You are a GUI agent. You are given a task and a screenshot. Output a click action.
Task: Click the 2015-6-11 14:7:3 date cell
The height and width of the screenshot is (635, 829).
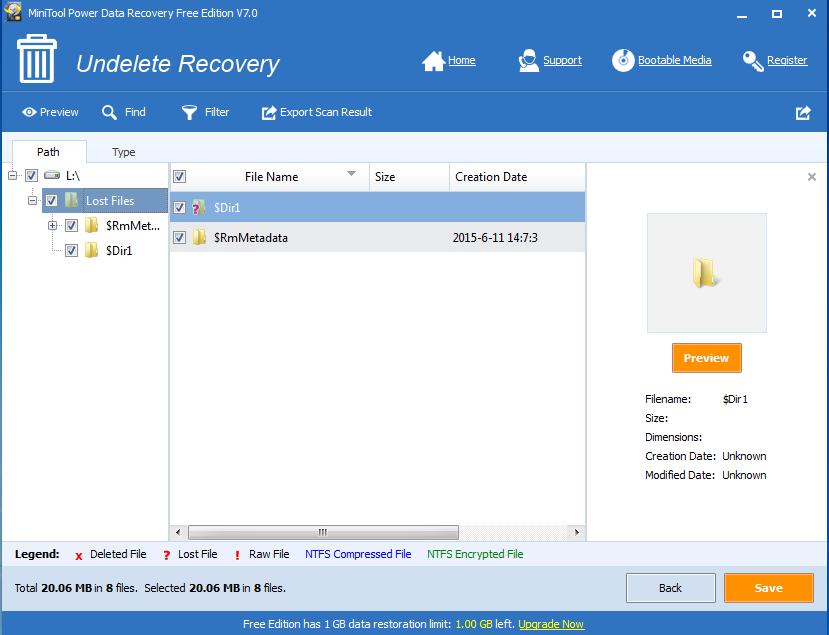[495, 238]
